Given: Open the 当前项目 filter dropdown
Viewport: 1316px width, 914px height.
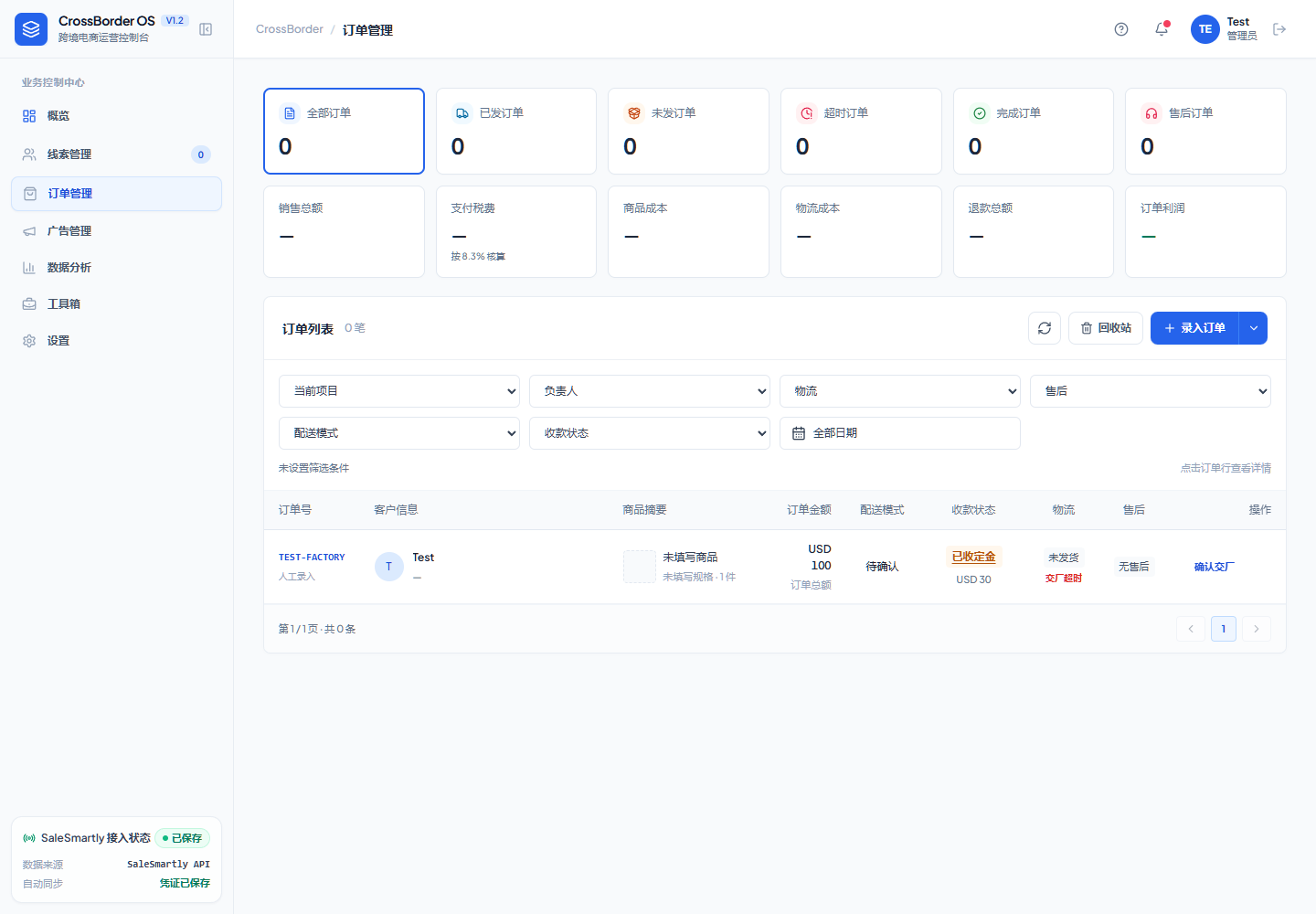Looking at the screenshot, I should pos(399,391).
